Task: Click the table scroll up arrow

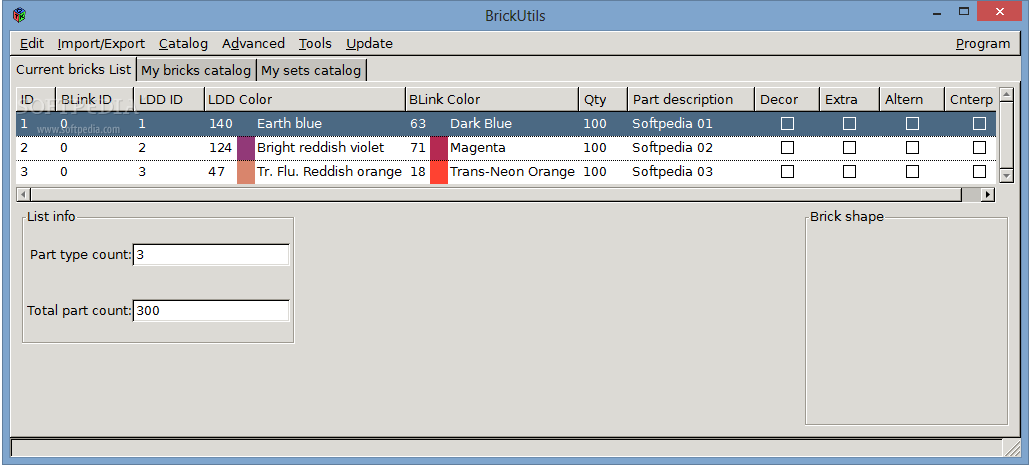Action: pos(1006,96)
